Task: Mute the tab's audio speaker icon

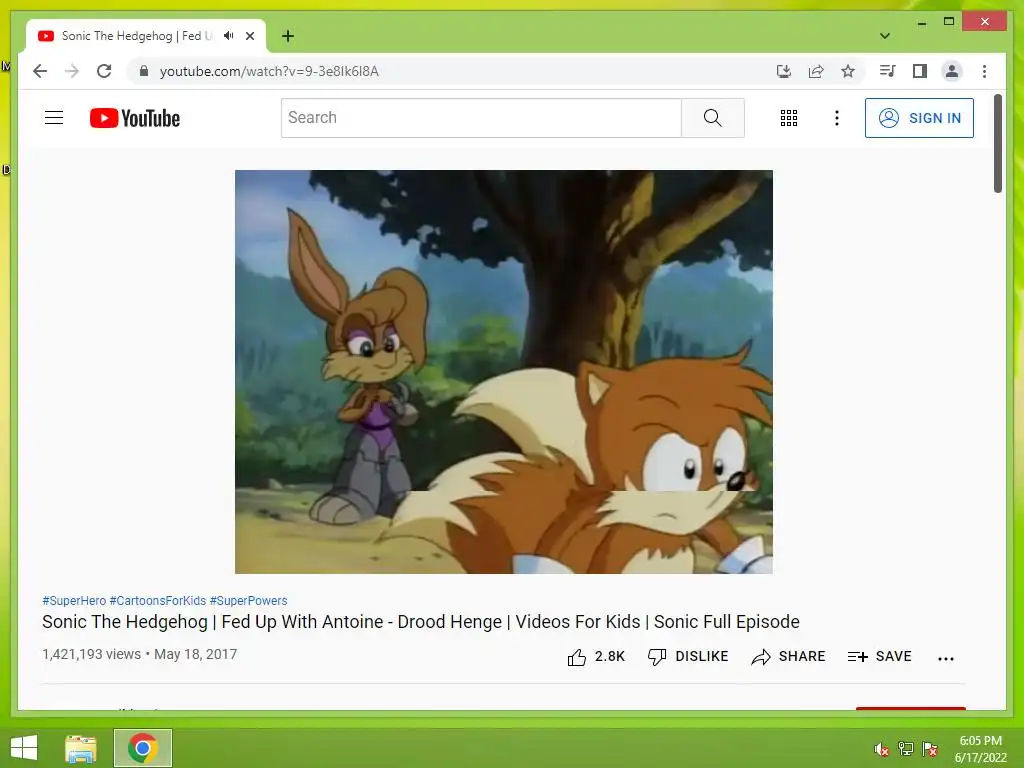Action: (x=228, y=36)
